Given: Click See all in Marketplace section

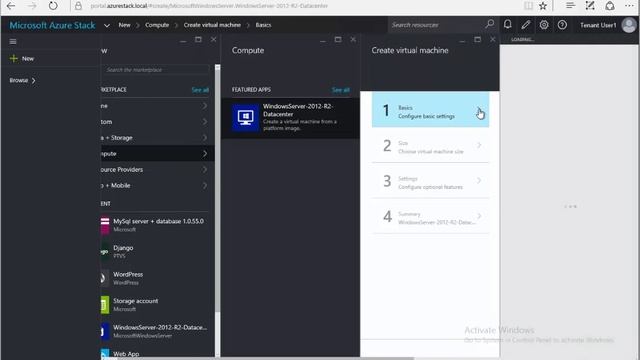Looking at the screenshot, I should coord(200,90).
